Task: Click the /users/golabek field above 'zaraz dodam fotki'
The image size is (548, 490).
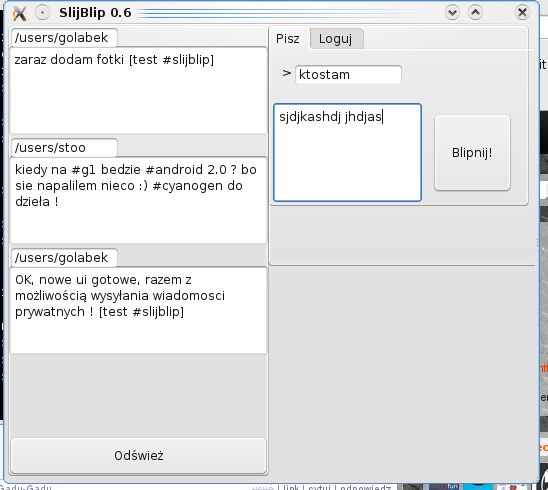Action: (64, 38)
